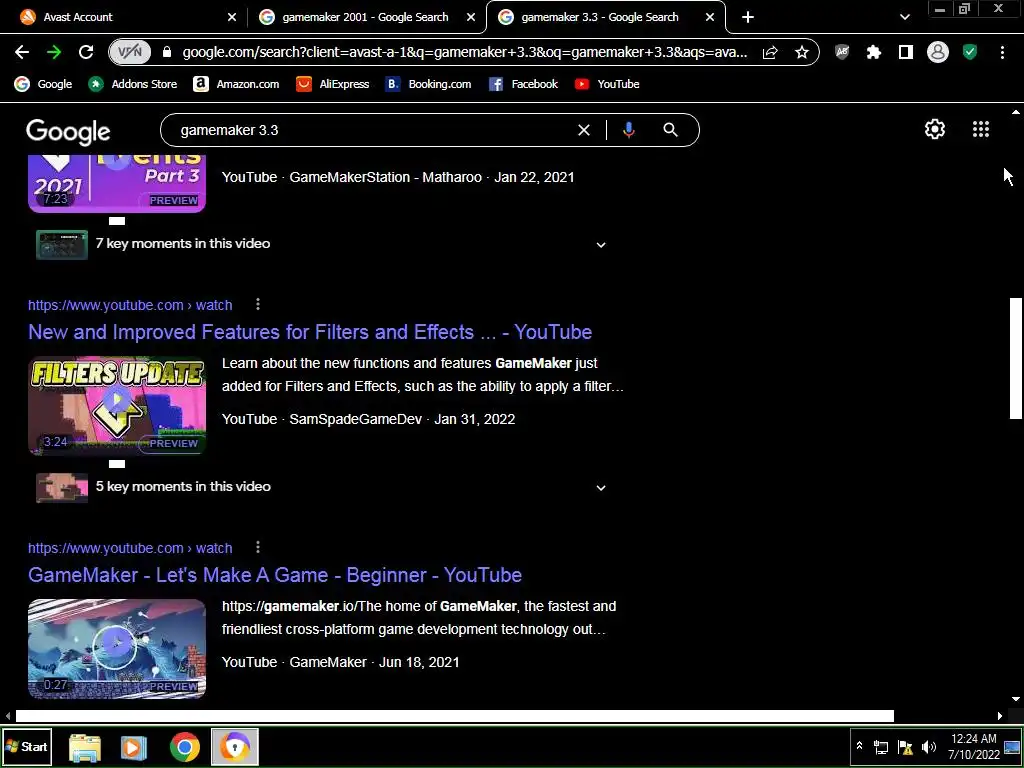Open the extensions puzzle piece menu

tap(874, 52)
